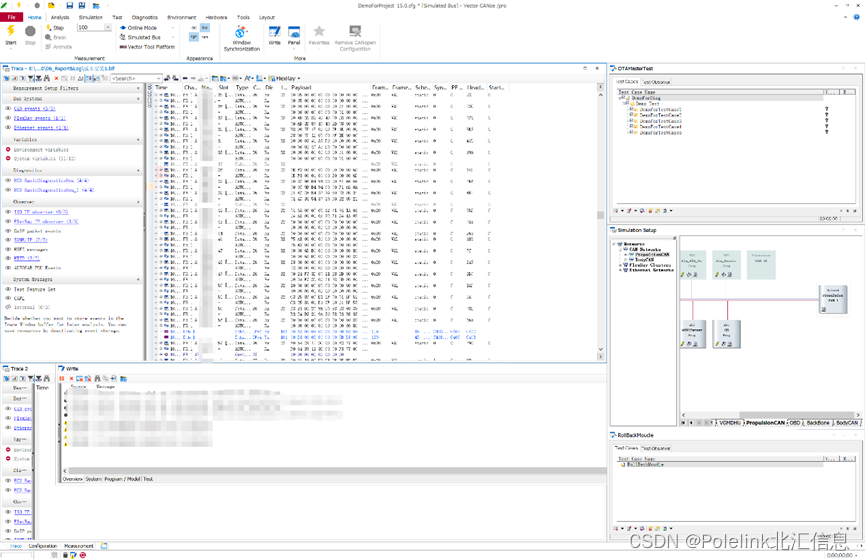Click the open folder icon in quick access toolbar
Viewport: 865px width, 560px height.
(51, 6)
